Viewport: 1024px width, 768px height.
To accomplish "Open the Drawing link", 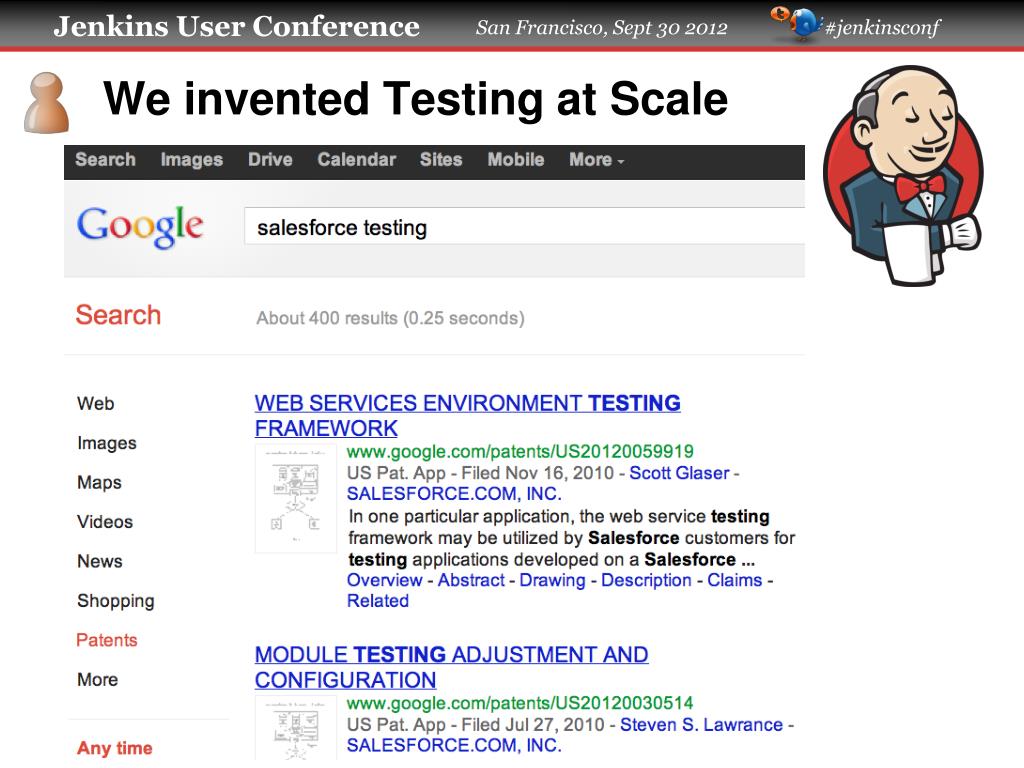I will 552,580.
